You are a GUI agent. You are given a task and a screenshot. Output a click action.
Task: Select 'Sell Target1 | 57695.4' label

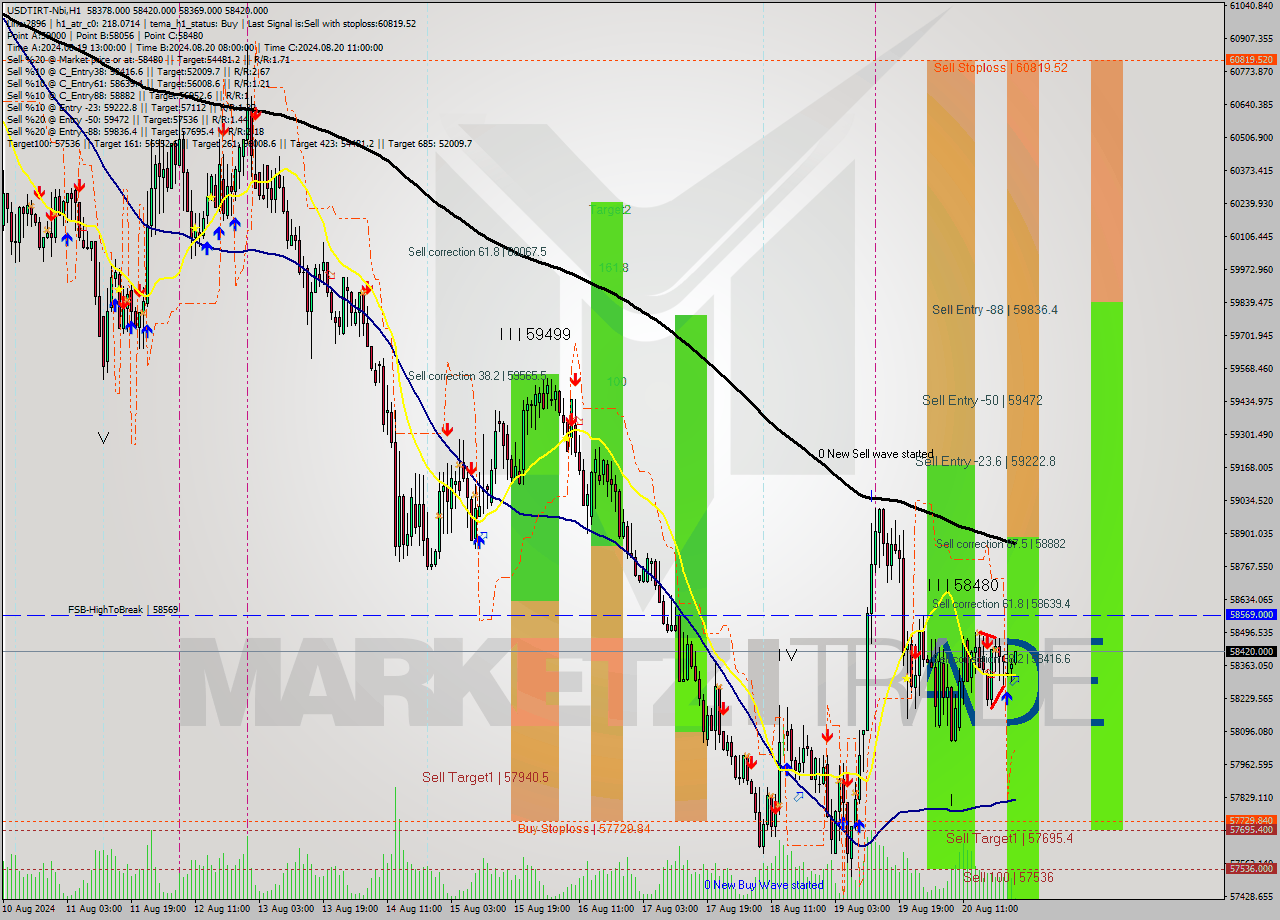1009,838
